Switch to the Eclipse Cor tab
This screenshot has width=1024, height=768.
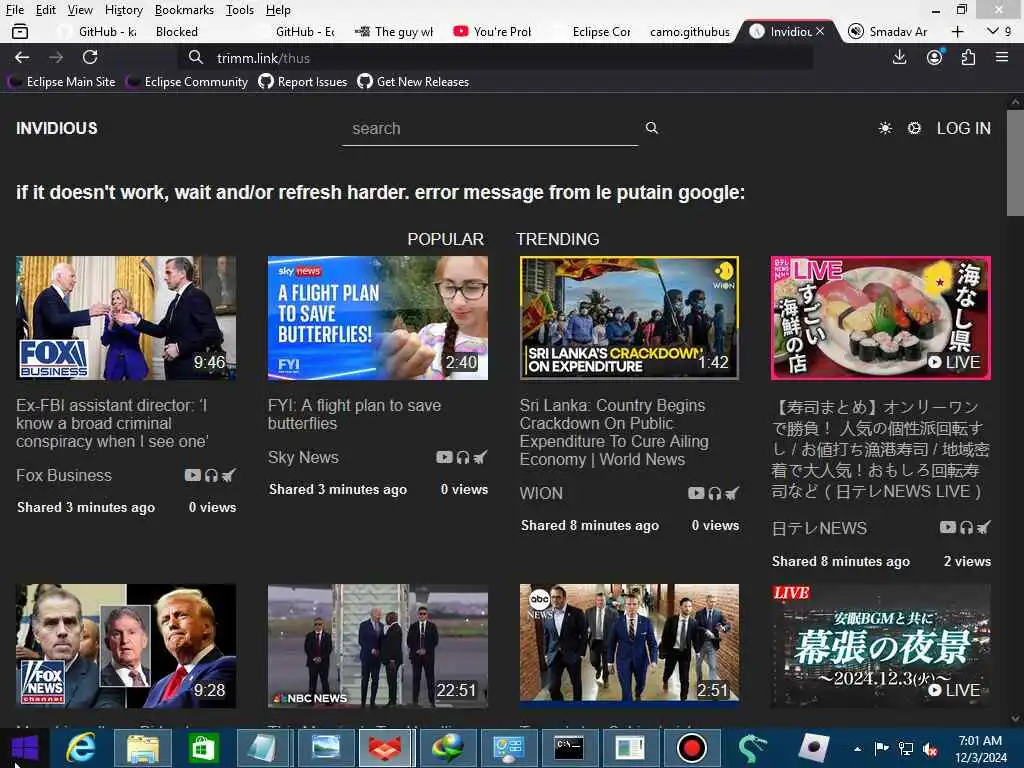[x=601, y=31]
